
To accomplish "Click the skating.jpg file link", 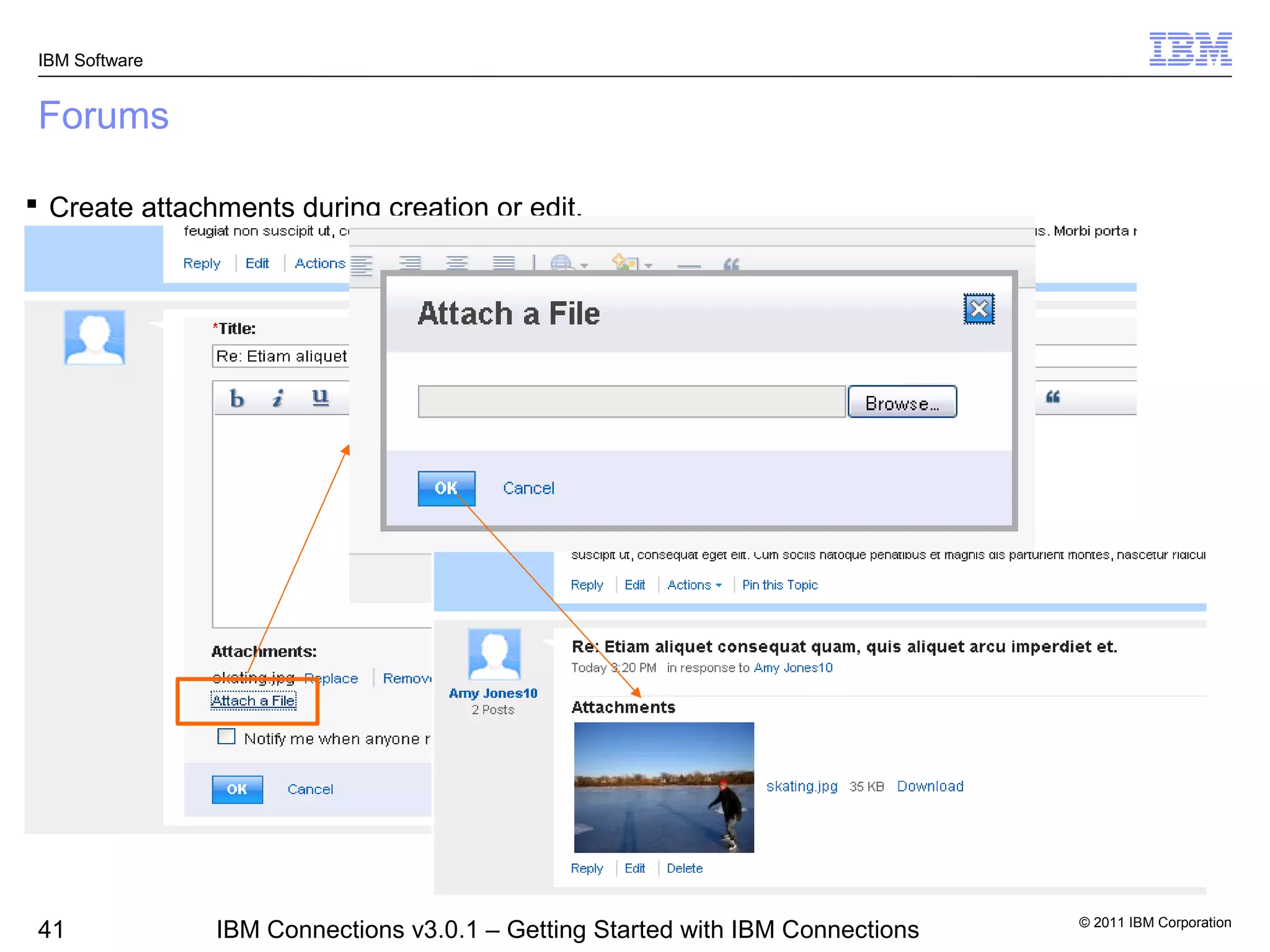I will (x=802, y=787).
